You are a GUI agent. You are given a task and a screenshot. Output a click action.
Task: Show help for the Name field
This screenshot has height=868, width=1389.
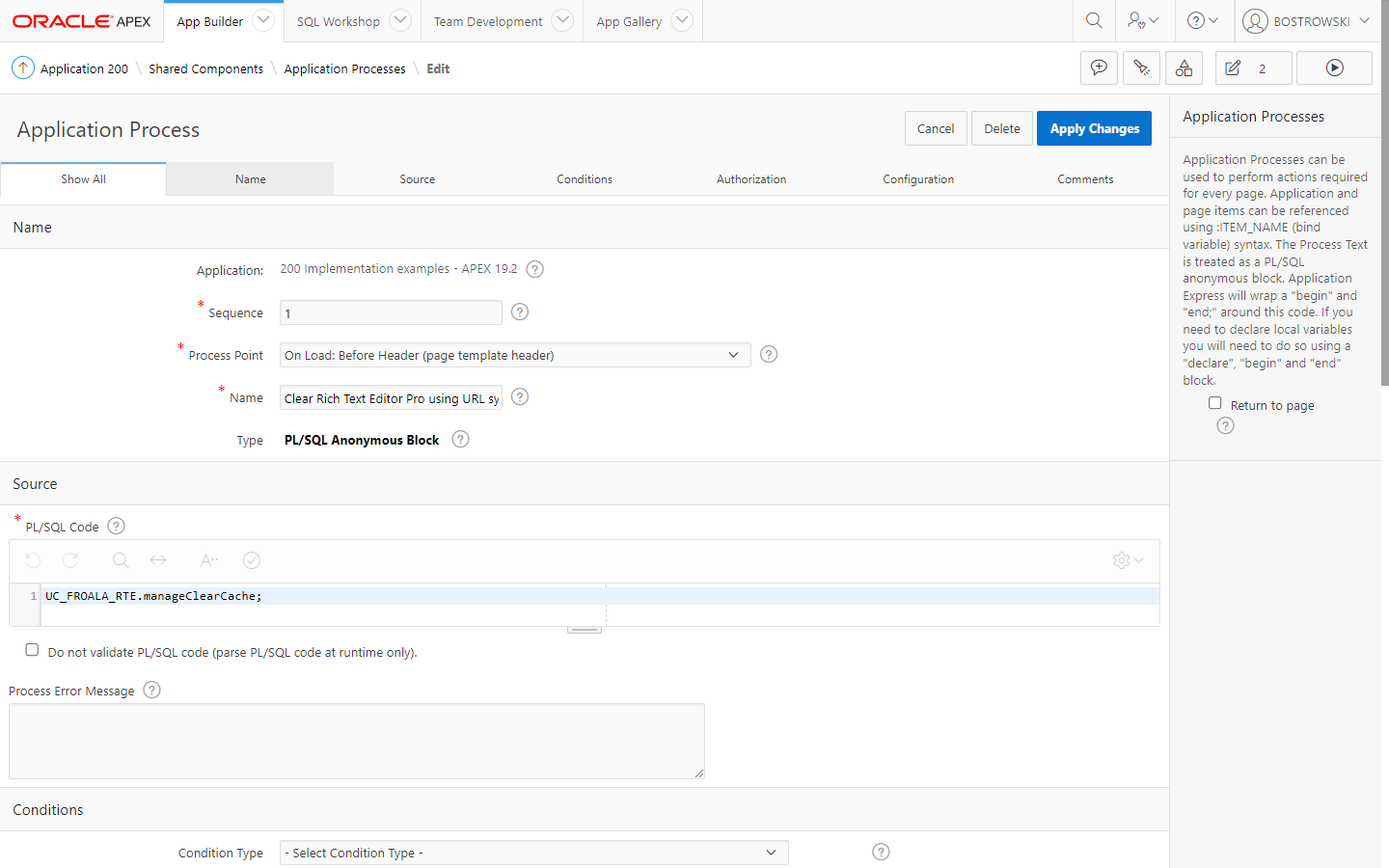point(520,396)
